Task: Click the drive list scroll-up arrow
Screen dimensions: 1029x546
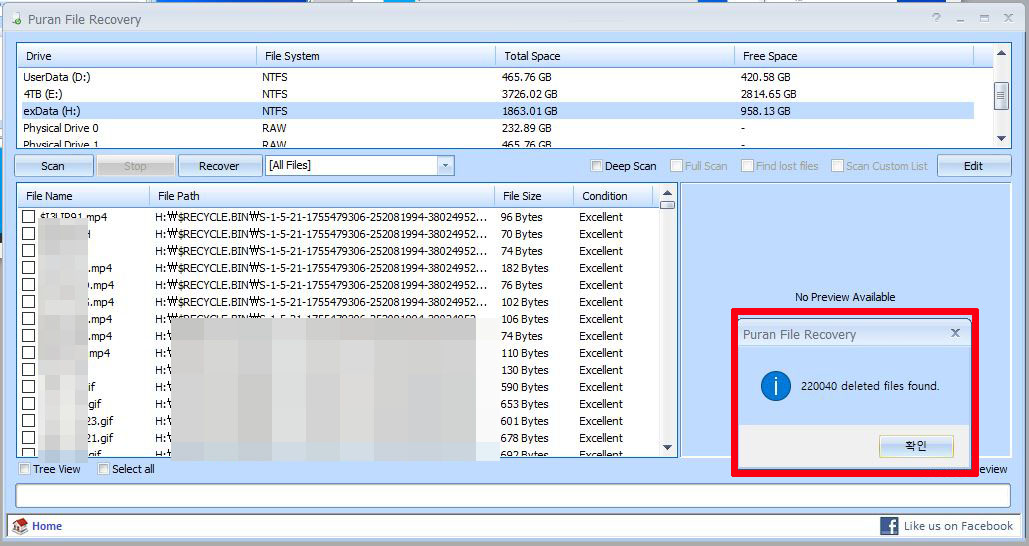Action: pyautogui.click(x=1001, y=53)
